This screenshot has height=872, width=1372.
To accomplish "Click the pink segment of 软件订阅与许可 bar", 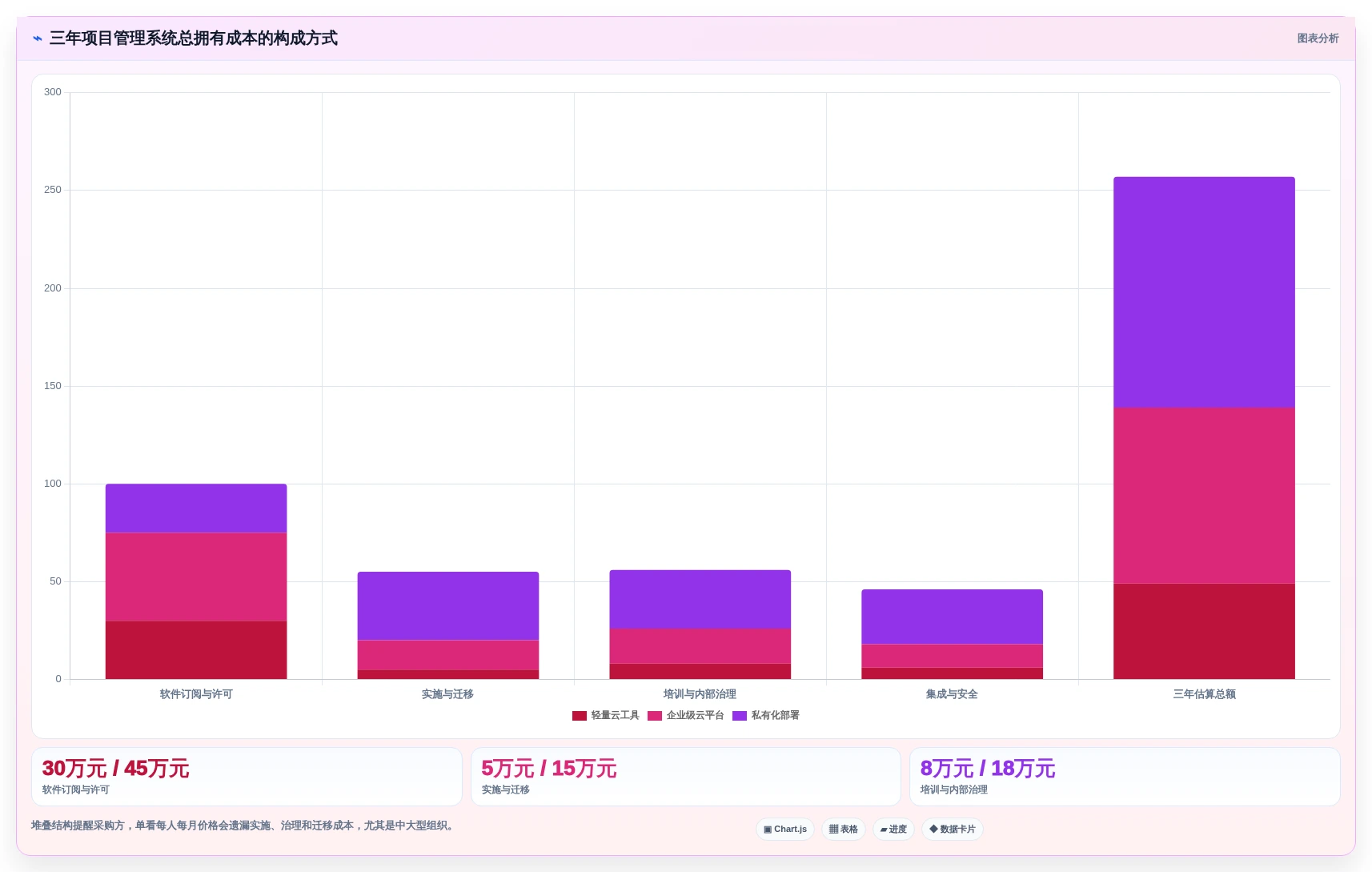I will click(x=196, y=577).
